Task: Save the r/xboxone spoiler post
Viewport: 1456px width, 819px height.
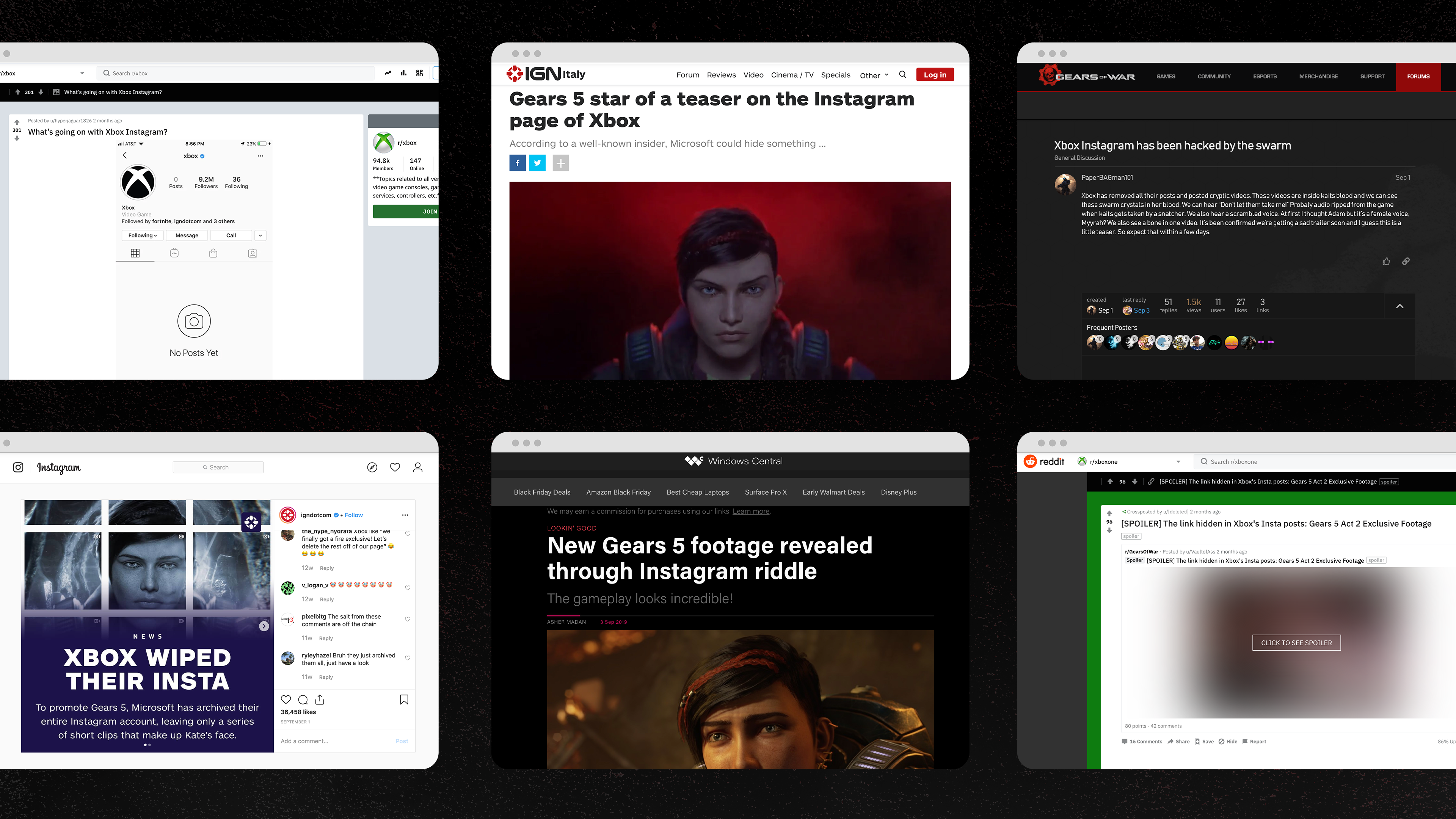Action: (1204, 742)
